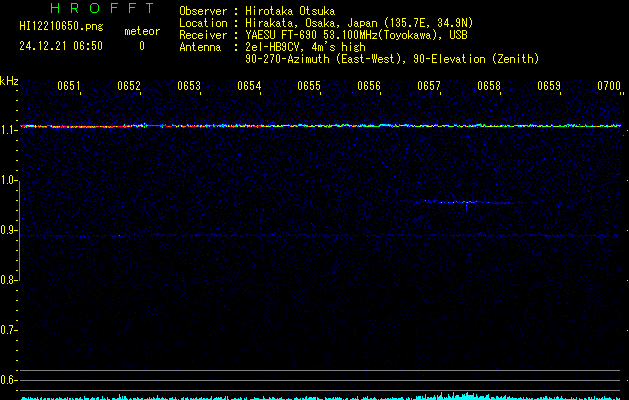Click the 0.8 kHz axis label

(x=8, y=280)
